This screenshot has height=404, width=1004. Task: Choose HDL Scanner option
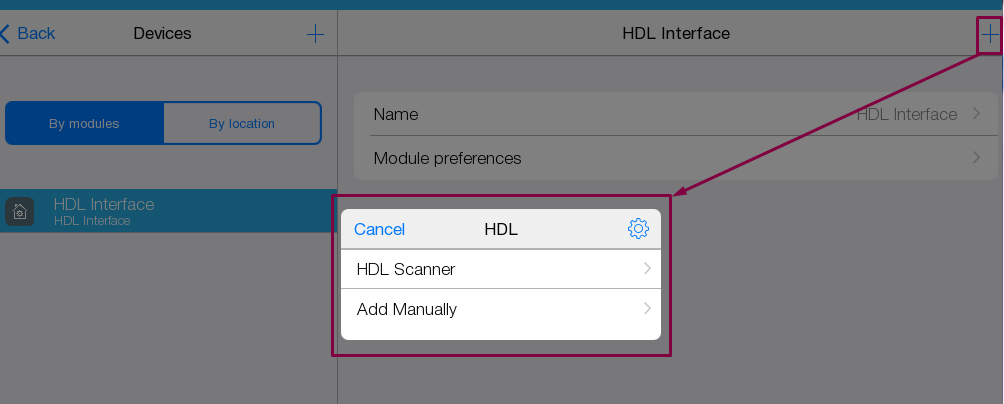click(x=501, y=269)
